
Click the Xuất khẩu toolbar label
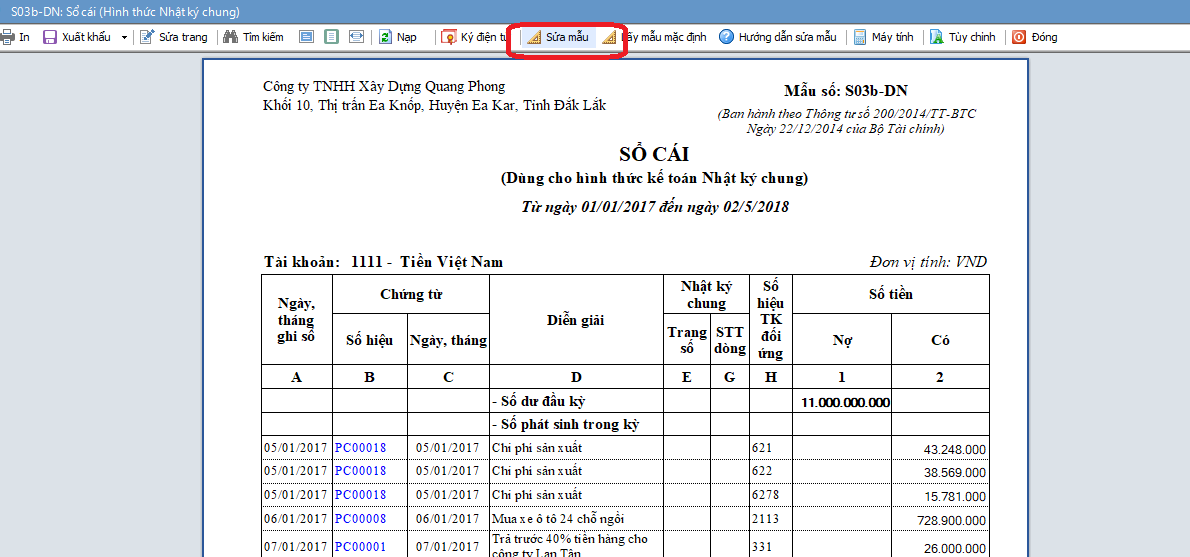coord(87,36)
